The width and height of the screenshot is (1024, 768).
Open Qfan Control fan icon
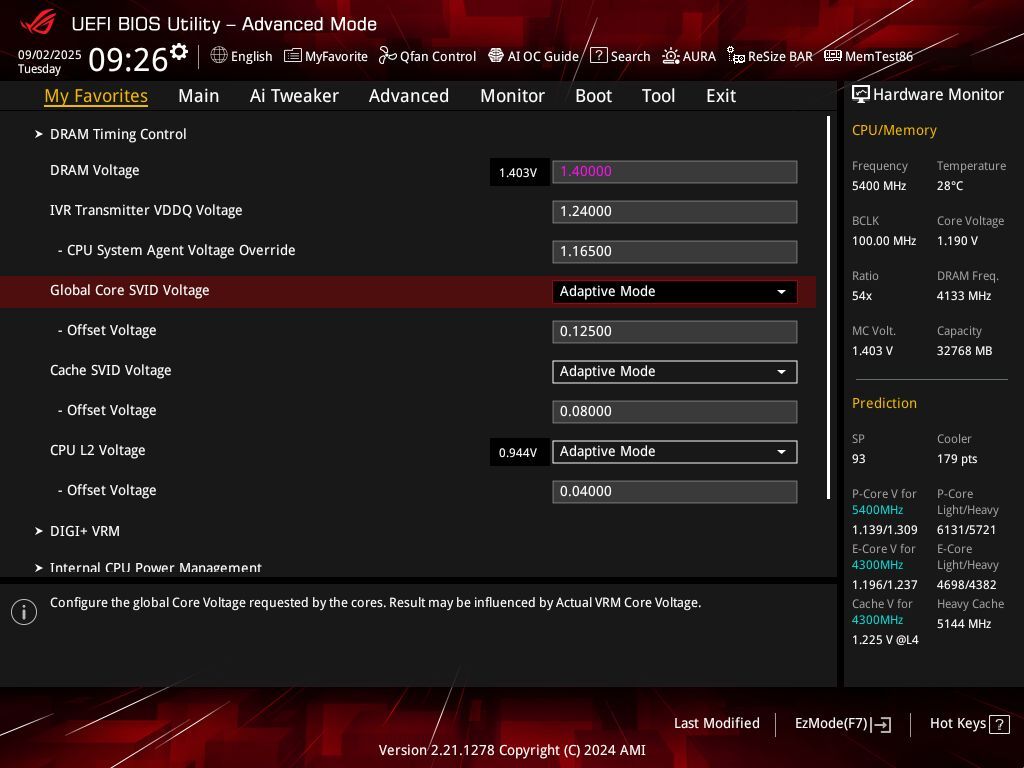(x=387, y=56)
